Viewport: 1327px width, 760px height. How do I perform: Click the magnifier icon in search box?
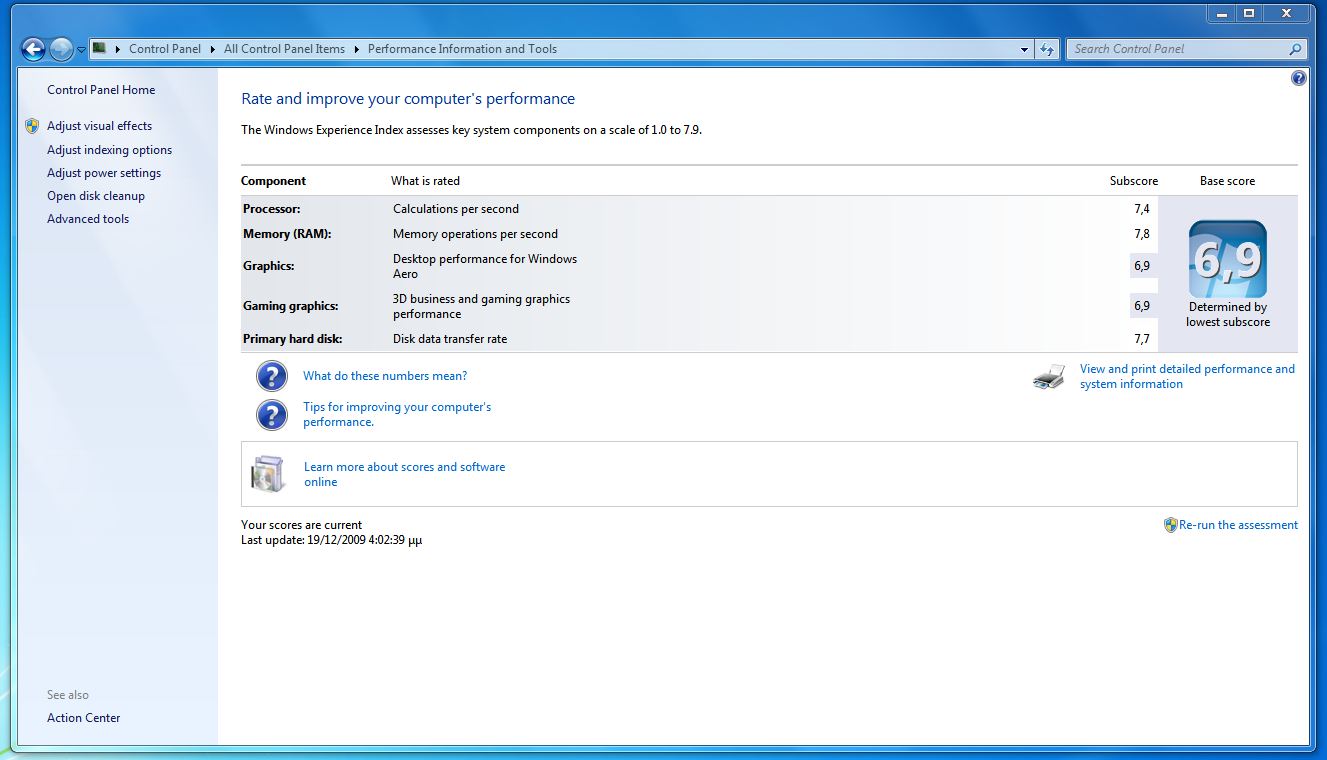(1295, 49)
